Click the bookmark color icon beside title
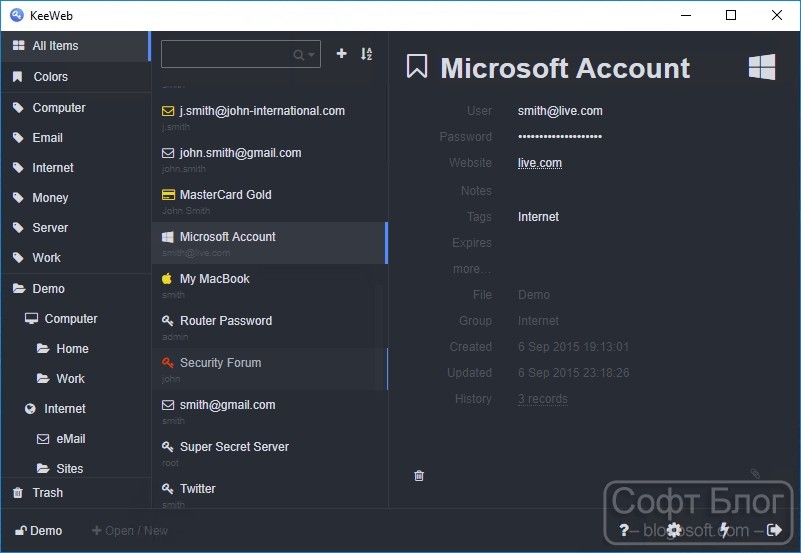Image resolution: width=801 pixels, height=553 pixels. pyautogui.click(x=417, y=67)
